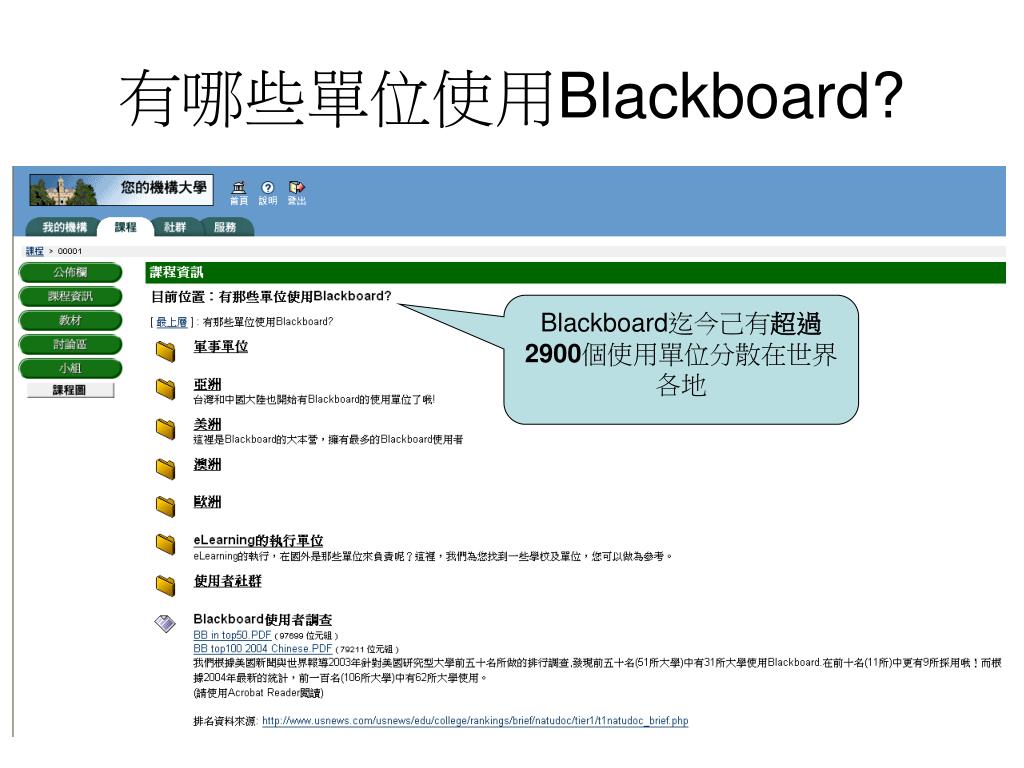Open the BB in top50.PDF link
Image resolution: width=1024 pixels, height=768 pixels.
232,635
